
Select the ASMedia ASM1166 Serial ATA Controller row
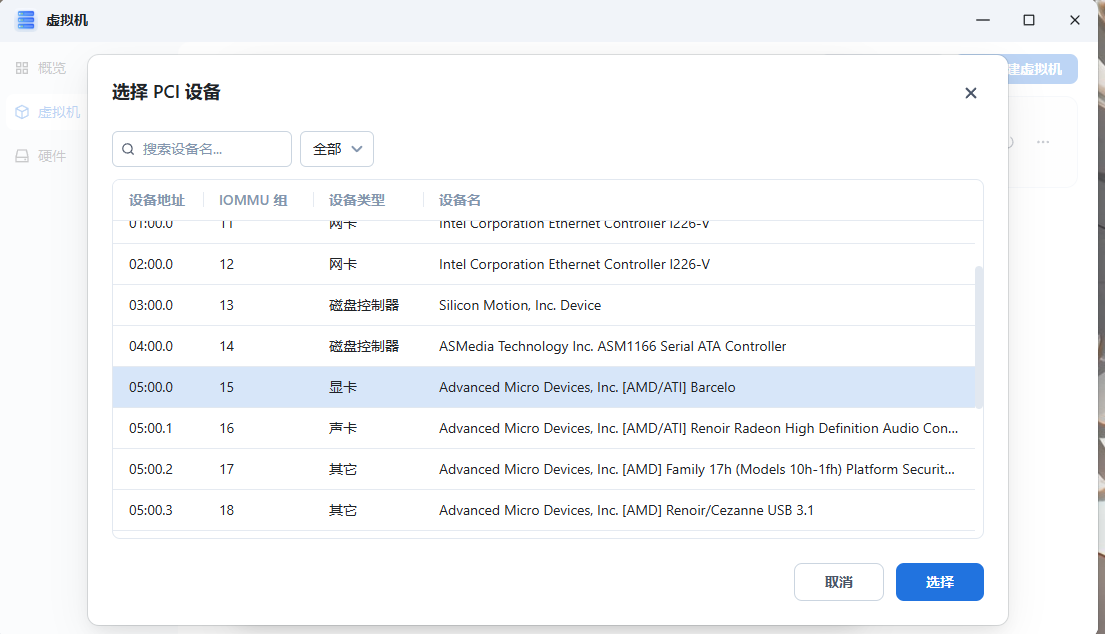544,346
